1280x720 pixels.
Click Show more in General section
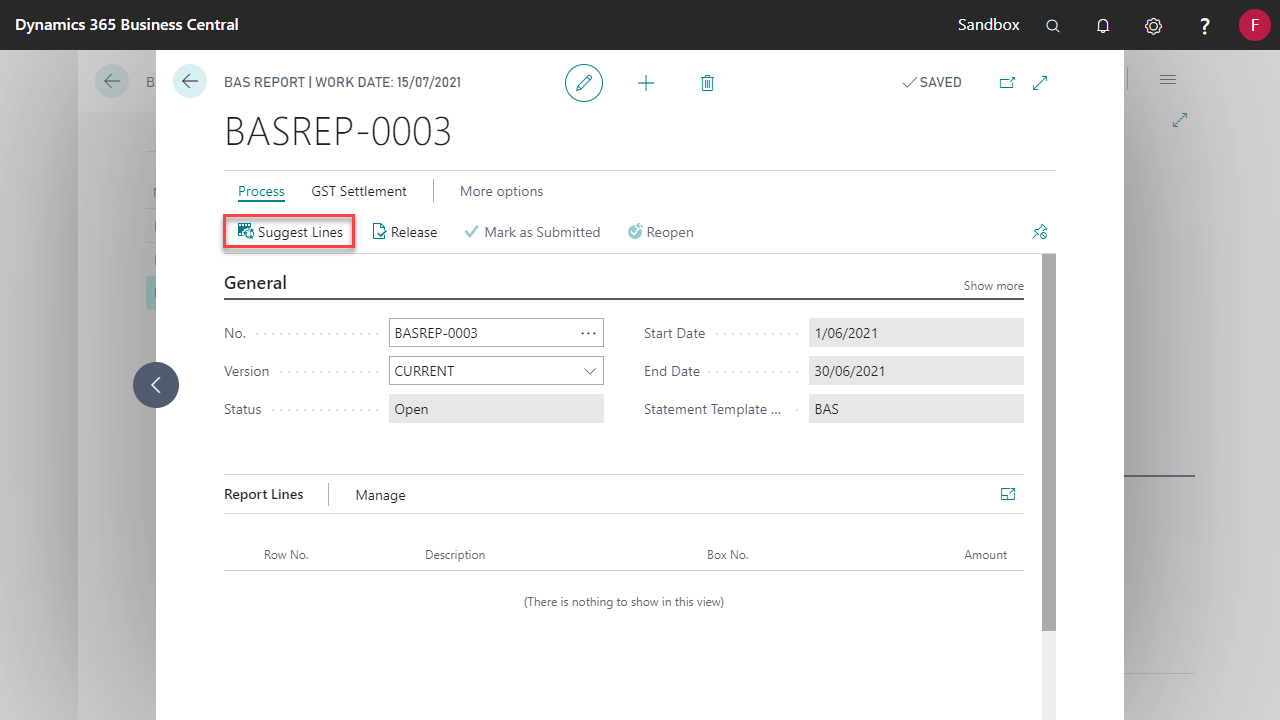994,286
